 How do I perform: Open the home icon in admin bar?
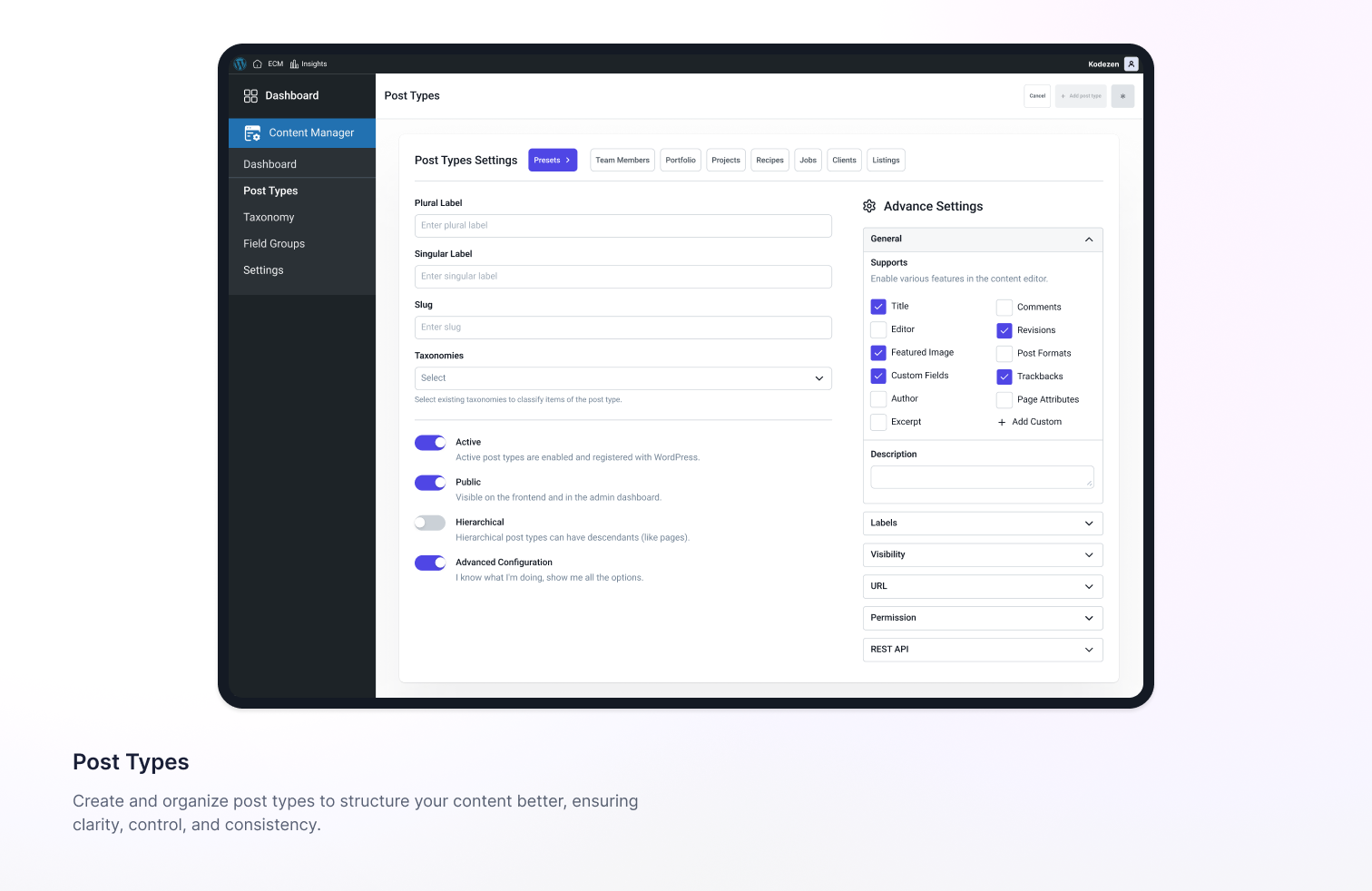pyautogui.click(x=258, y=64)
